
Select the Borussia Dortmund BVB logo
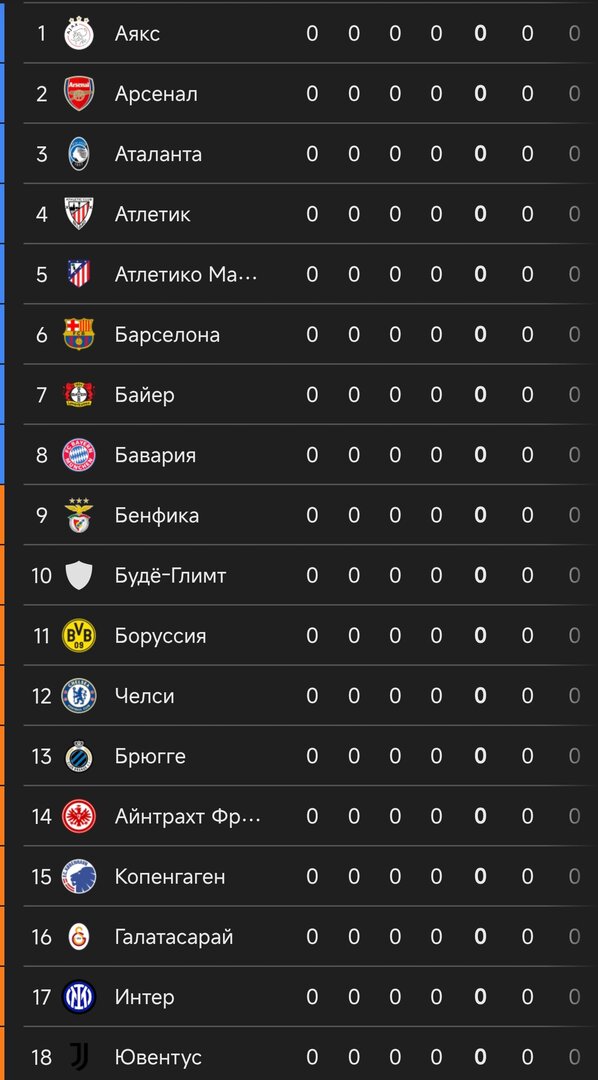point(79,635)
